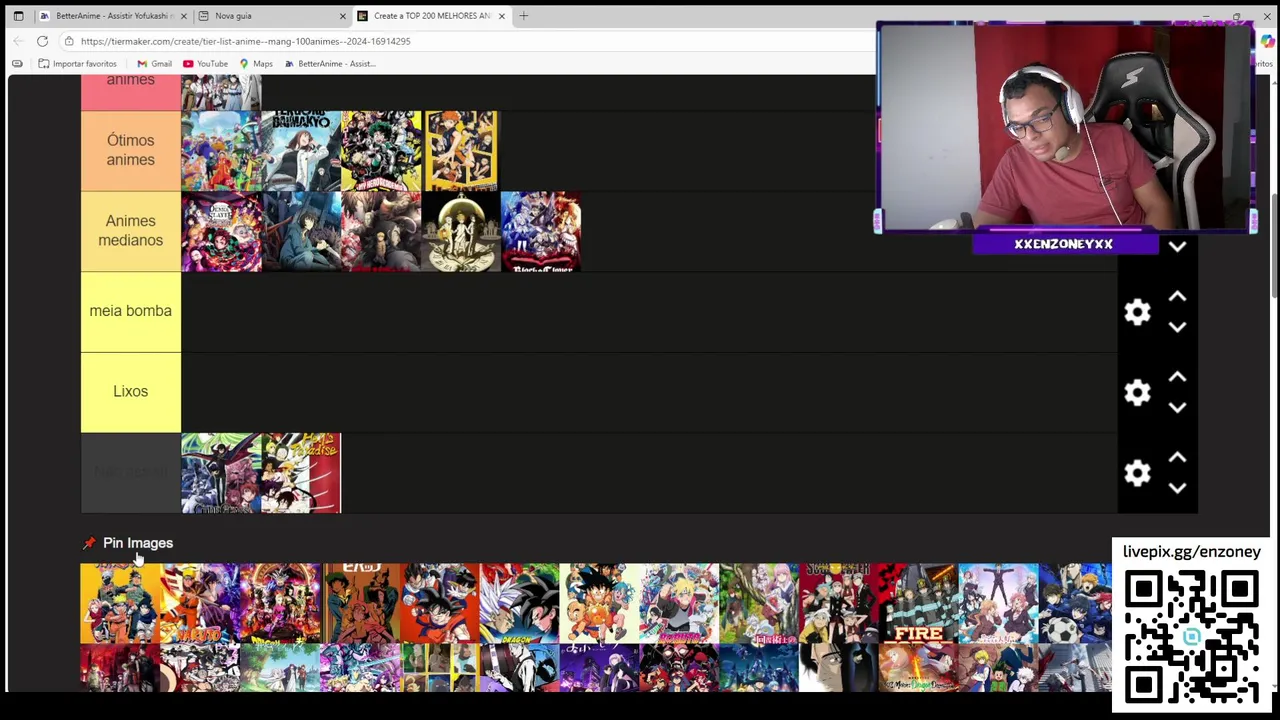Close the Nova guia tab
Screen dimensions: 1280x720
point(342,16)
